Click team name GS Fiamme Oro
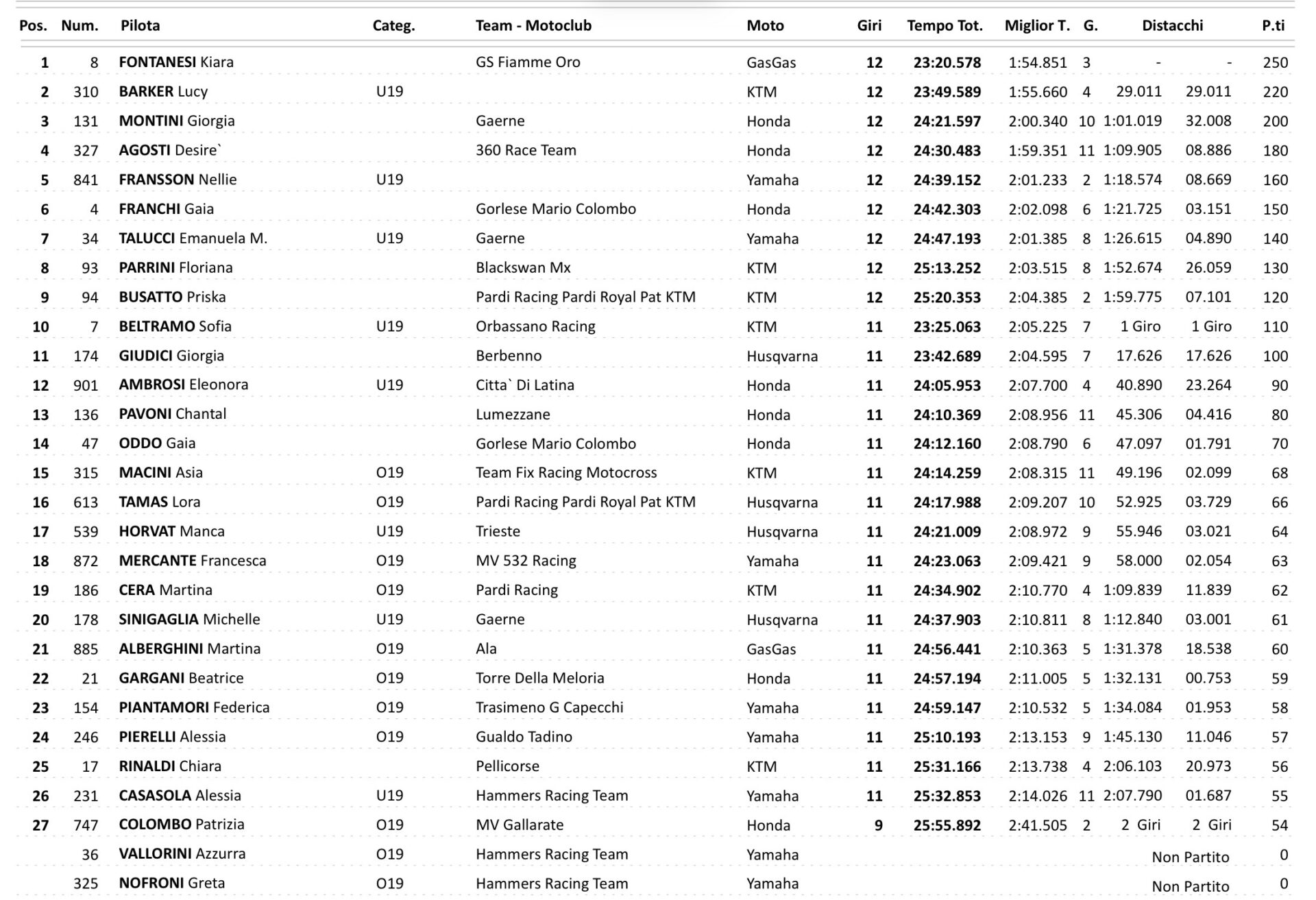 click(528, 62)
